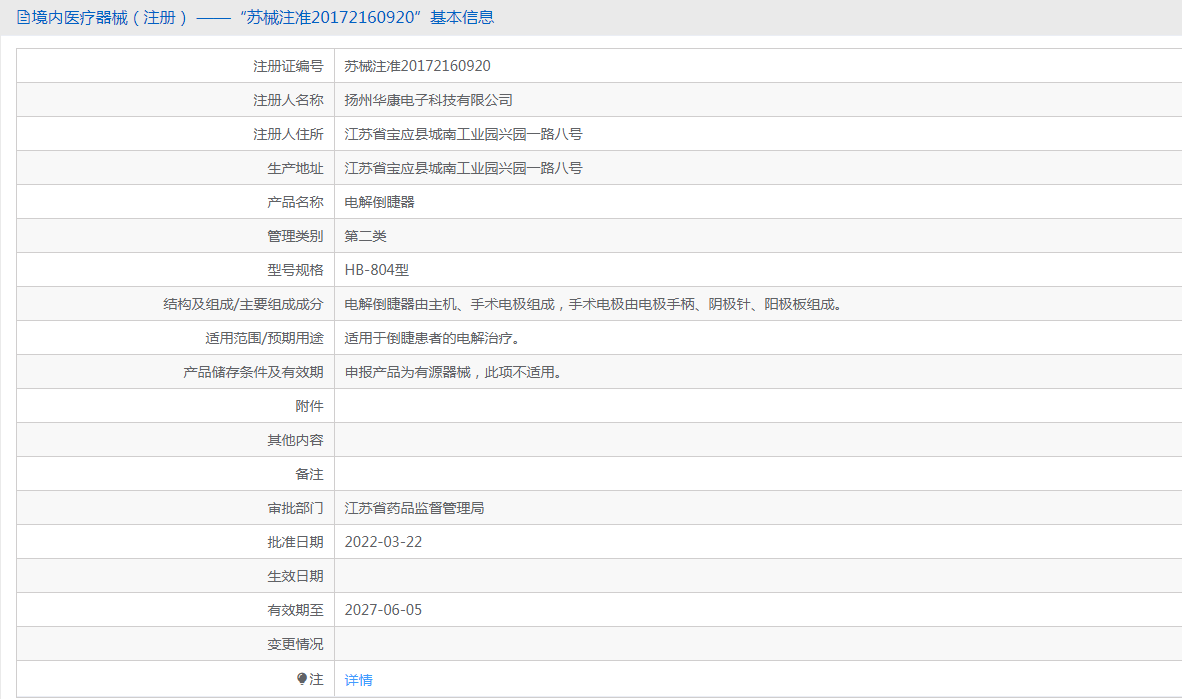Image resolution: width=1182 pixels, height=699 pixels.
Task: Click the 变更情况 label
Action: click(295, 644)
